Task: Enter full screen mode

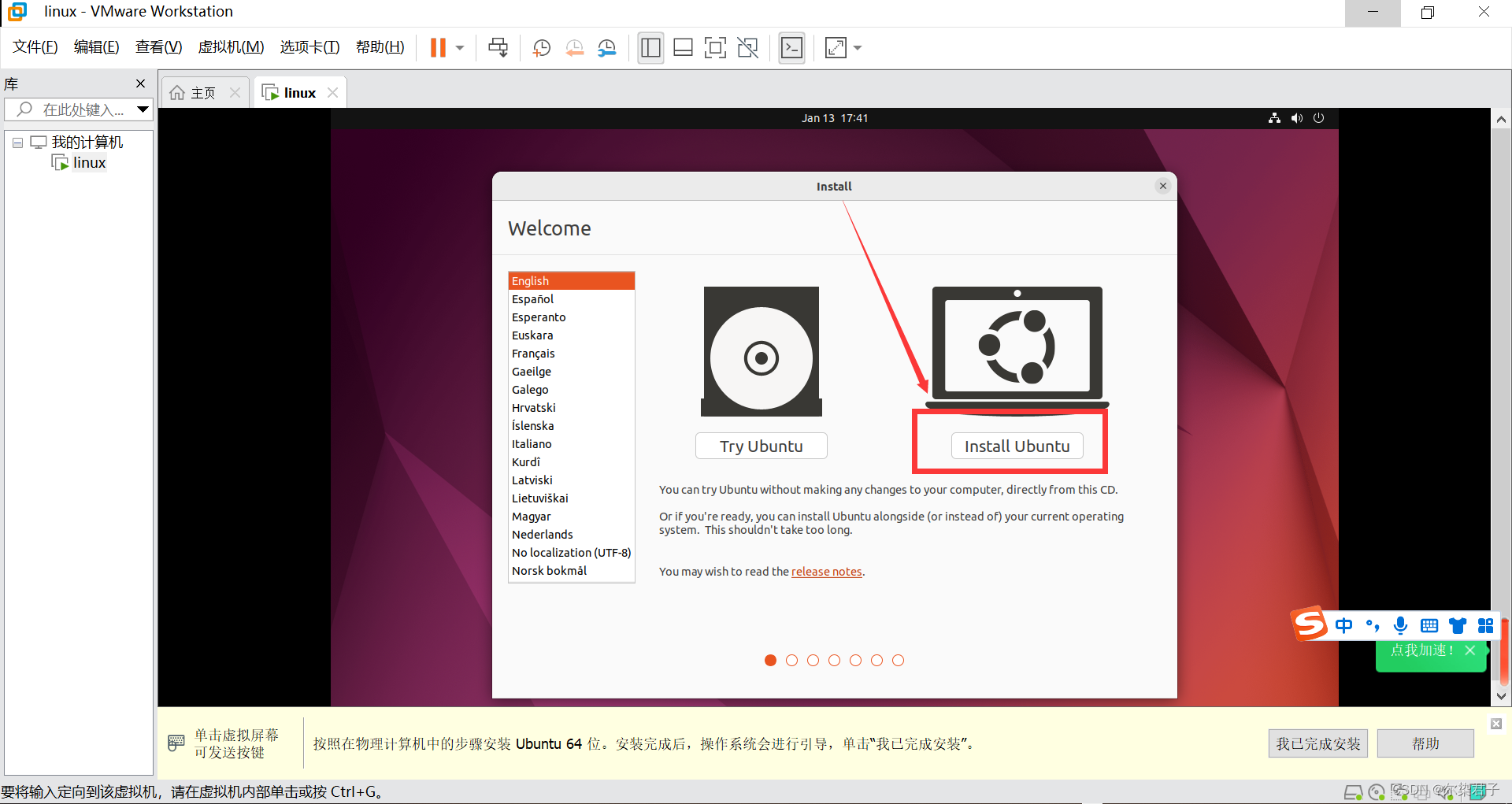Action: pyautogui.click(x=715, y=48)
